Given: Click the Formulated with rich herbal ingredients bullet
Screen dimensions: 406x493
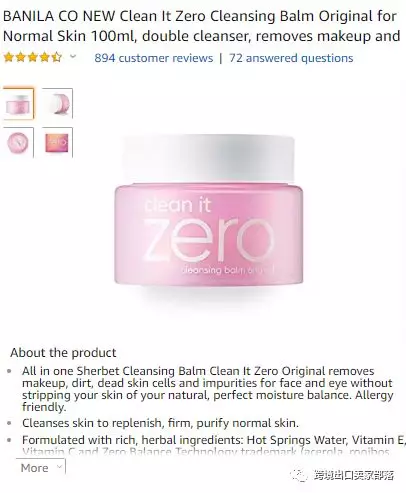Looking at the screenshot, I should click(213, 446).
